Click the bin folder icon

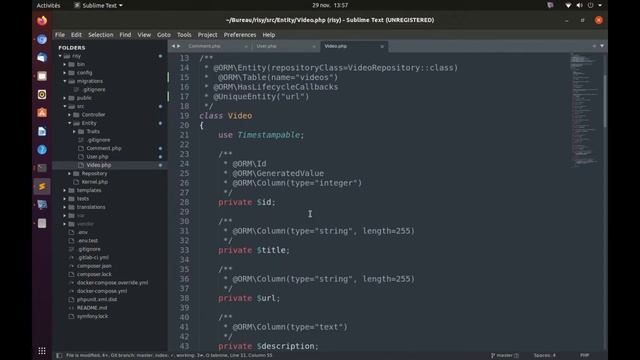coord(71,64)
